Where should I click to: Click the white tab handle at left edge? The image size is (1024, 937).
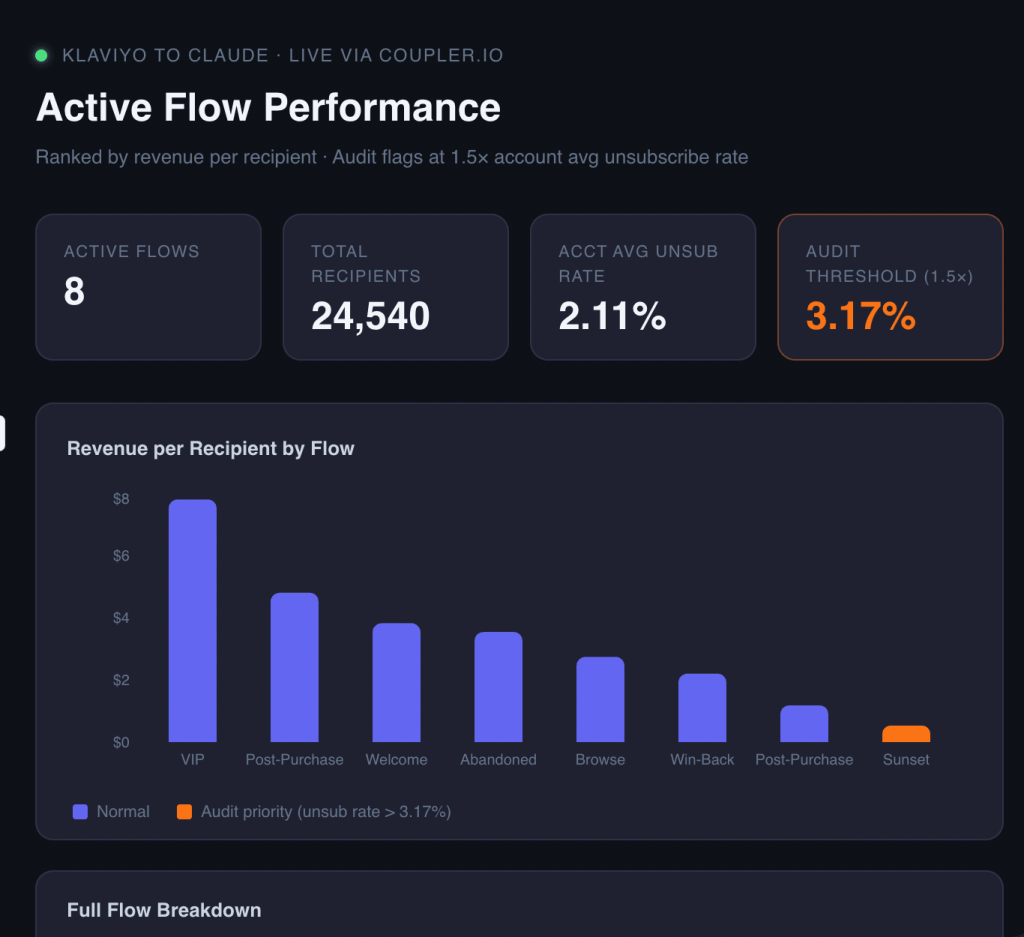click(x=2, y=433)
